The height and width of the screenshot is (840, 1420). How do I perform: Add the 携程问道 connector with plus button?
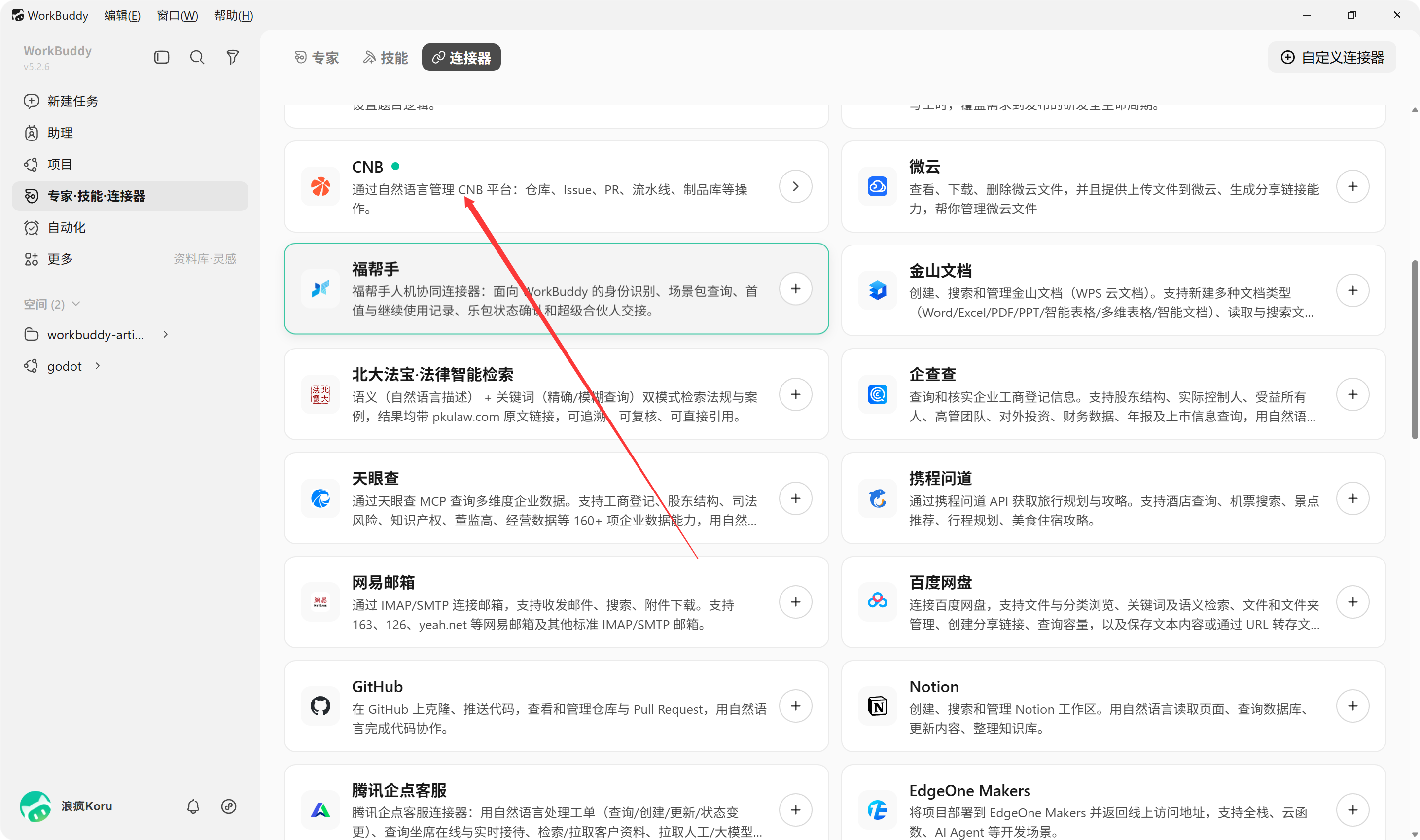pyautogui.click(x=1352, y=498)
